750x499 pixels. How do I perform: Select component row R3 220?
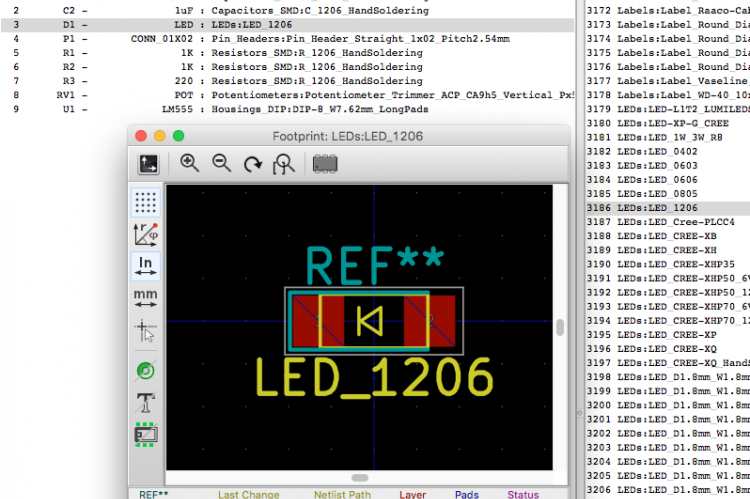click(x=287, y=81)
